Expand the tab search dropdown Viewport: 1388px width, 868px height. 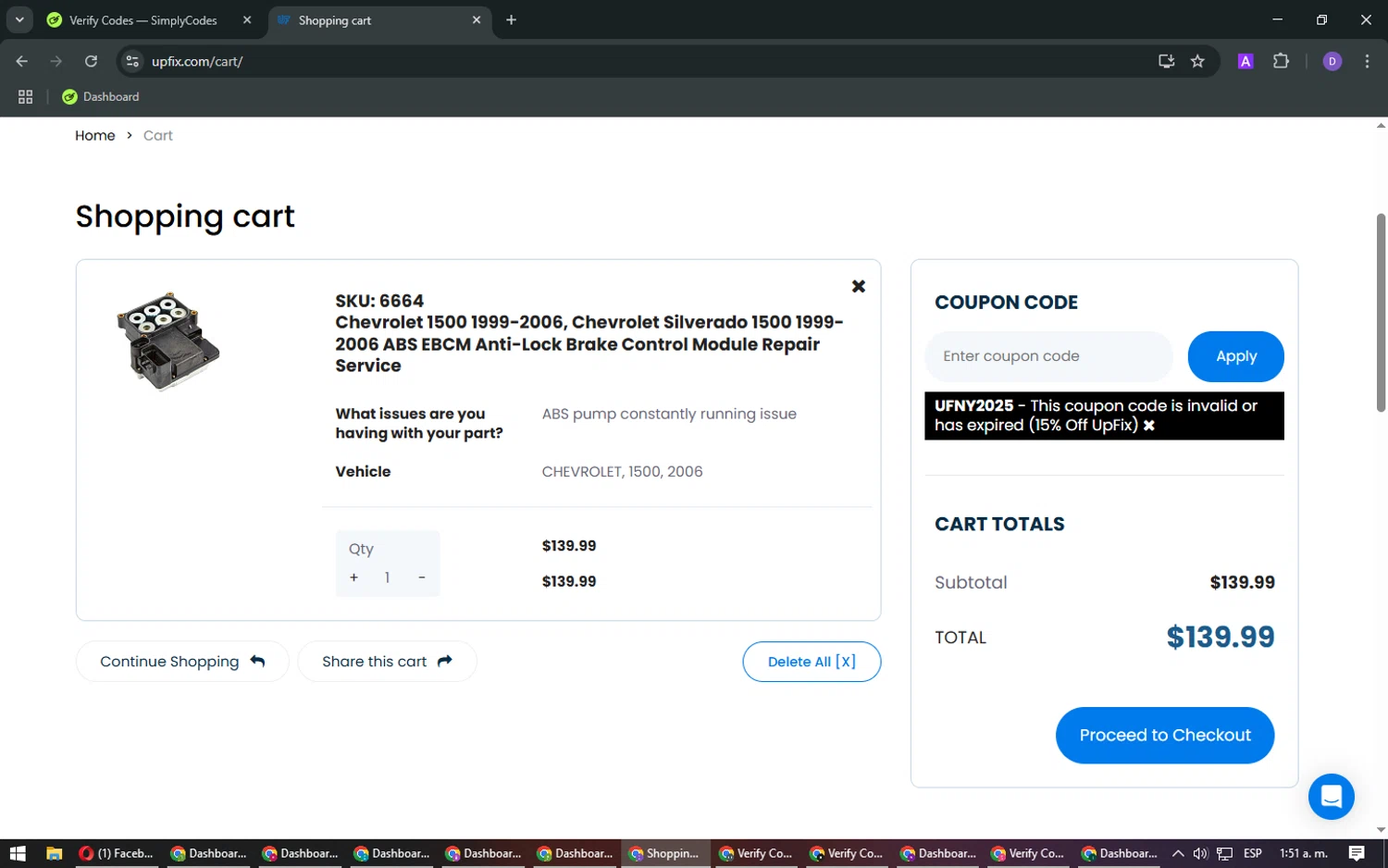click(x=19, y=20)
